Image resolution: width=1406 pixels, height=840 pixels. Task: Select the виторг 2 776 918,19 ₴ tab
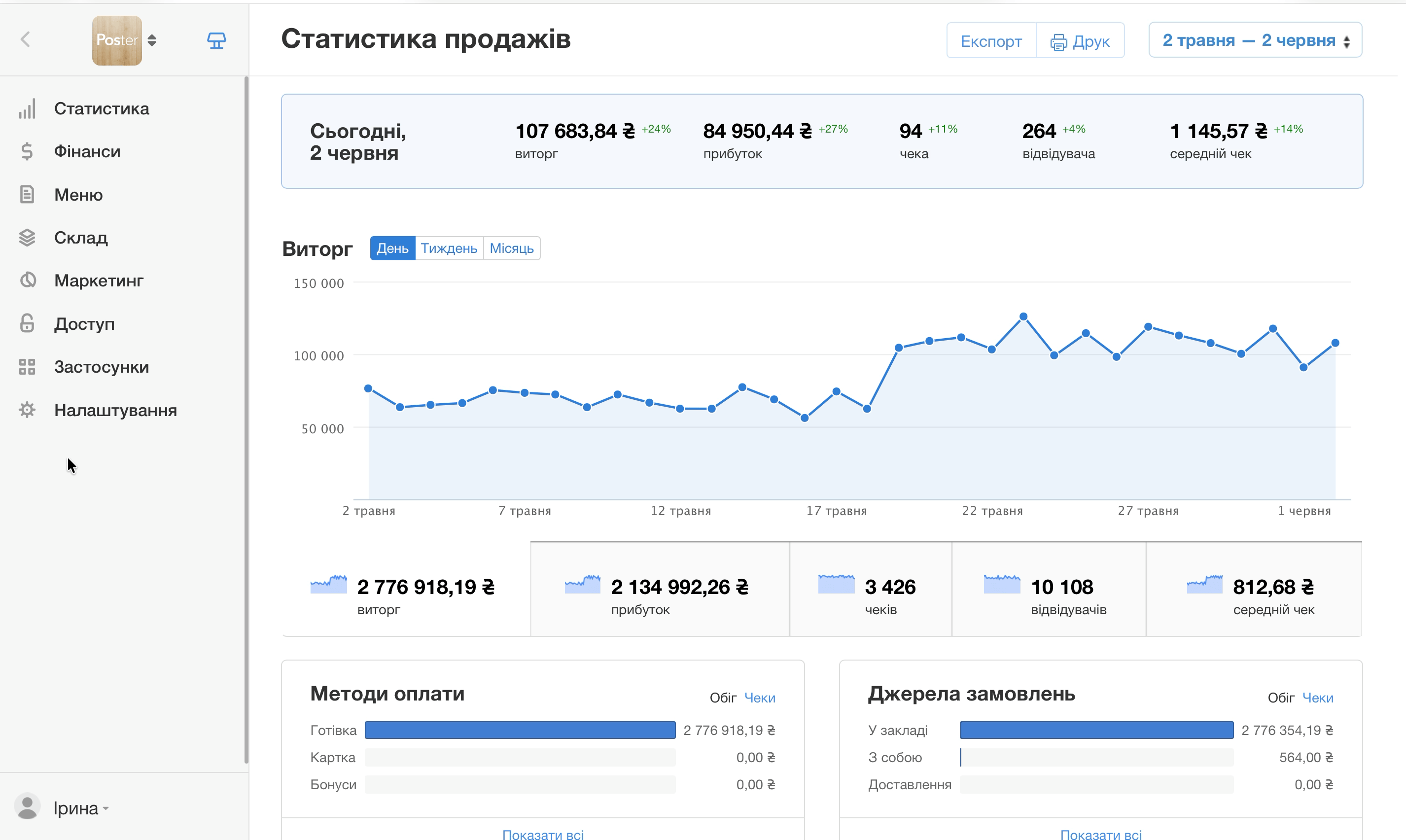click(x=406, y=589)
